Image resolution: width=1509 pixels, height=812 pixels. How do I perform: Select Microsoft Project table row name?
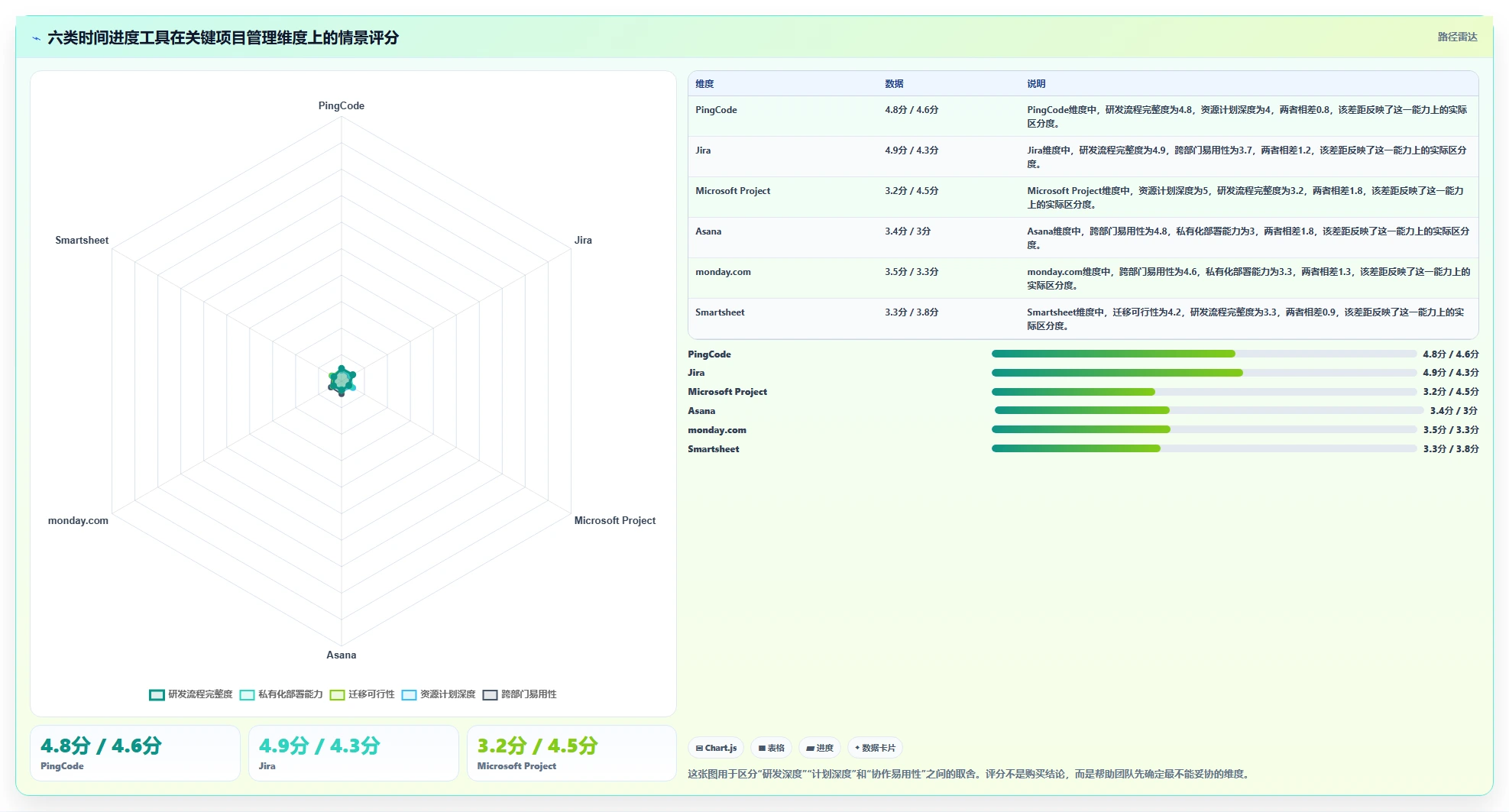pos(733,191)
